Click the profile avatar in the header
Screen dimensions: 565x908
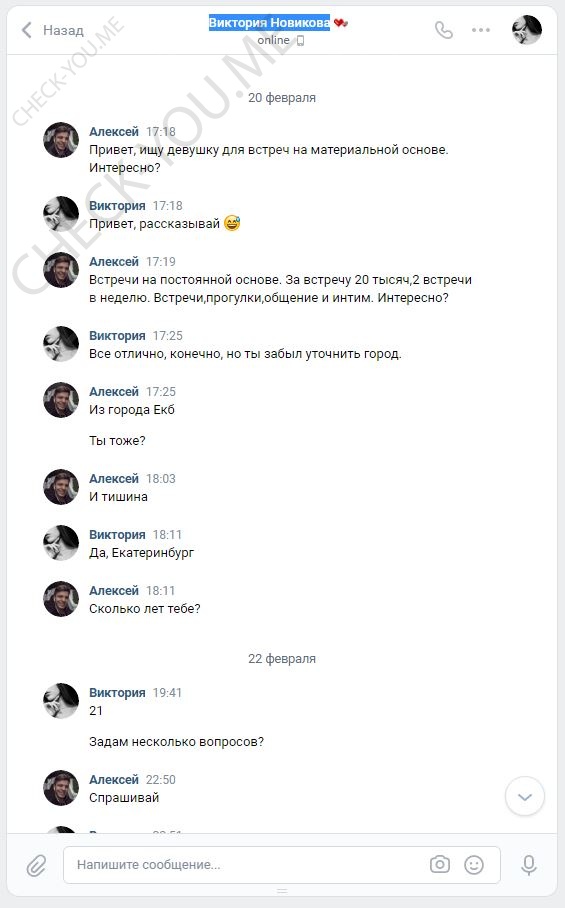(x=527, y=30)
